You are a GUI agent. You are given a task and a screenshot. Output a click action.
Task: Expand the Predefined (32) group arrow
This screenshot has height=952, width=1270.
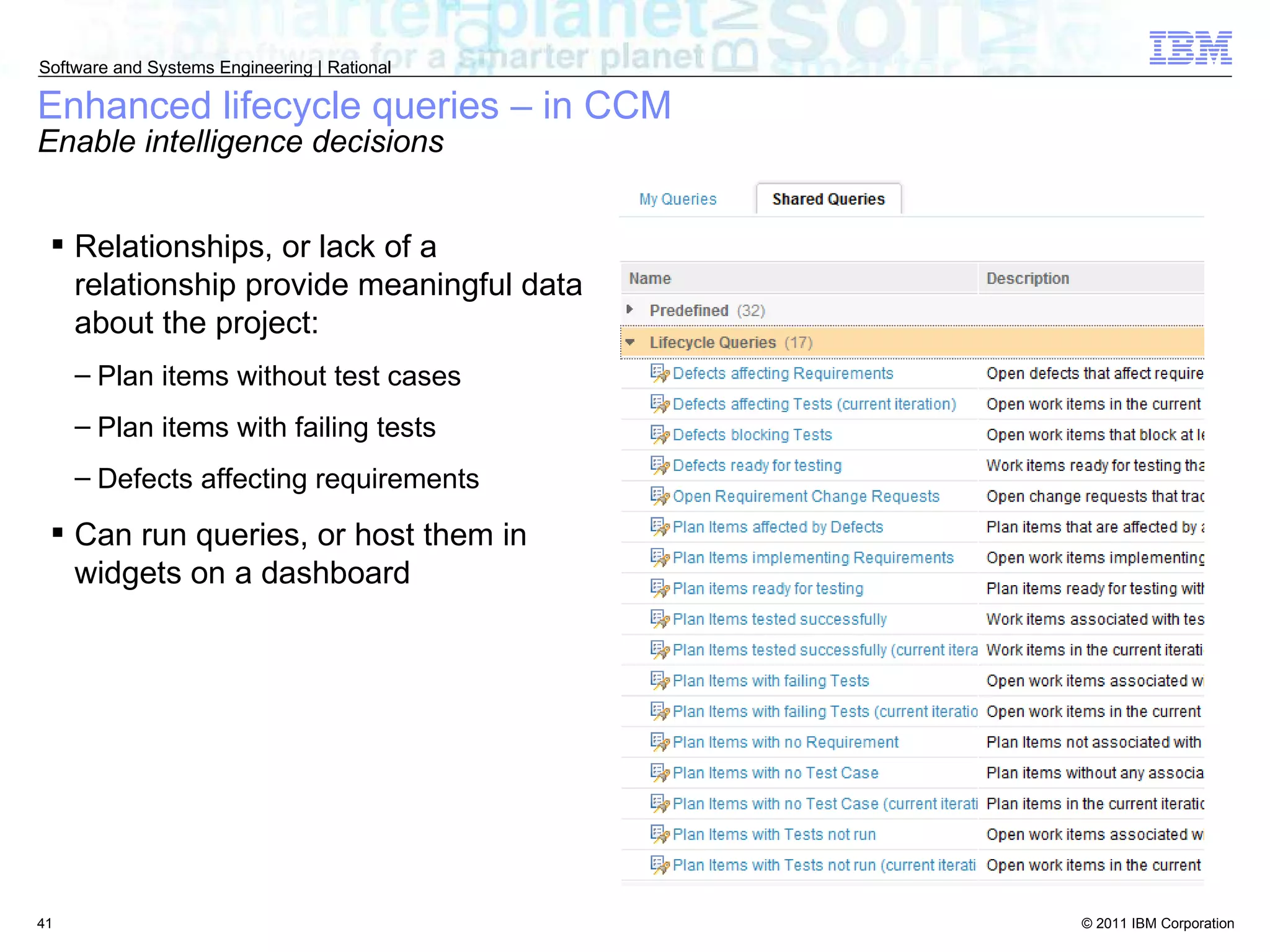pos(630,309)
